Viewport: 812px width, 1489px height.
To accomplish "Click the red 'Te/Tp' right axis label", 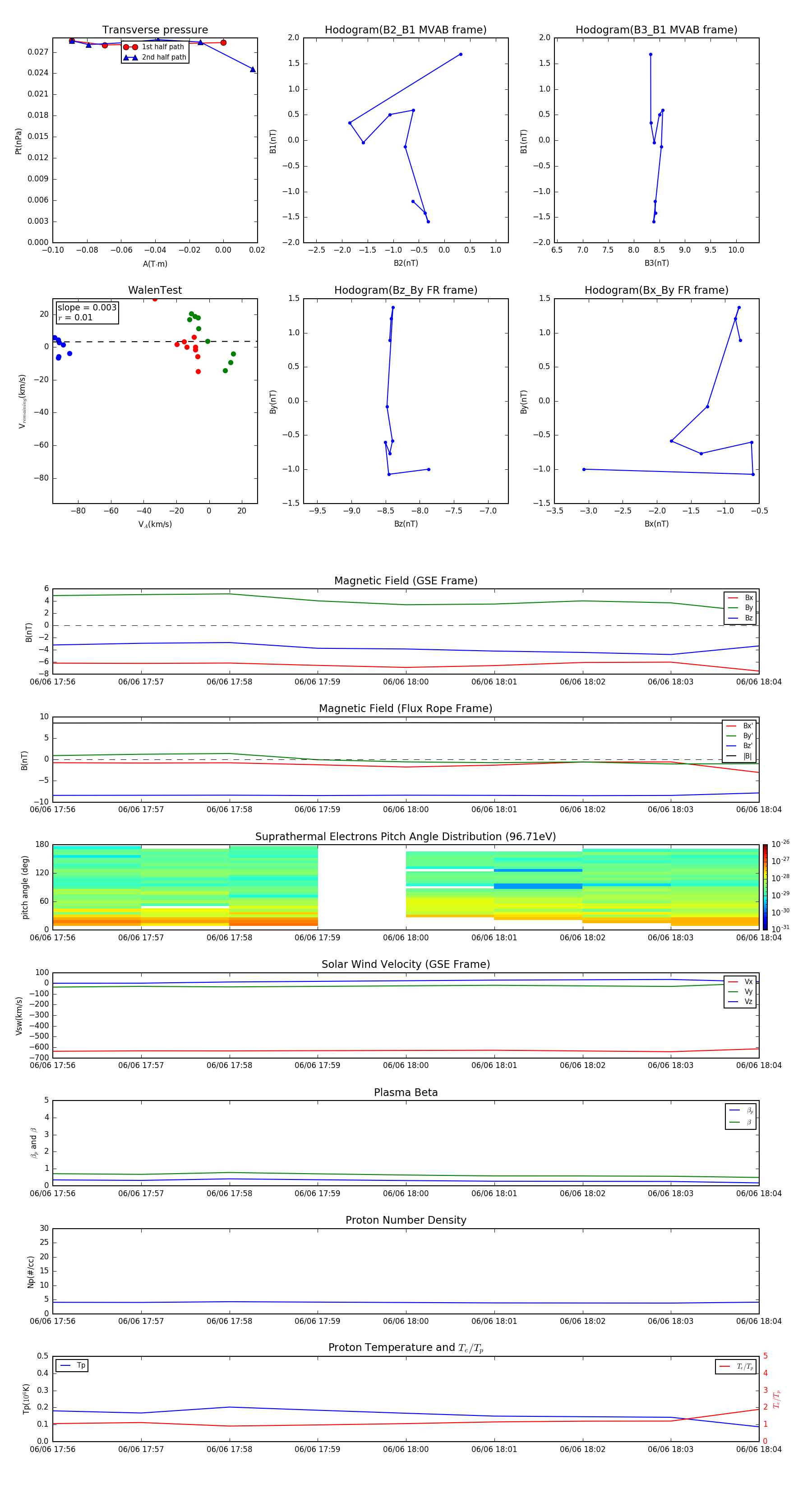I will [777, 1399].
